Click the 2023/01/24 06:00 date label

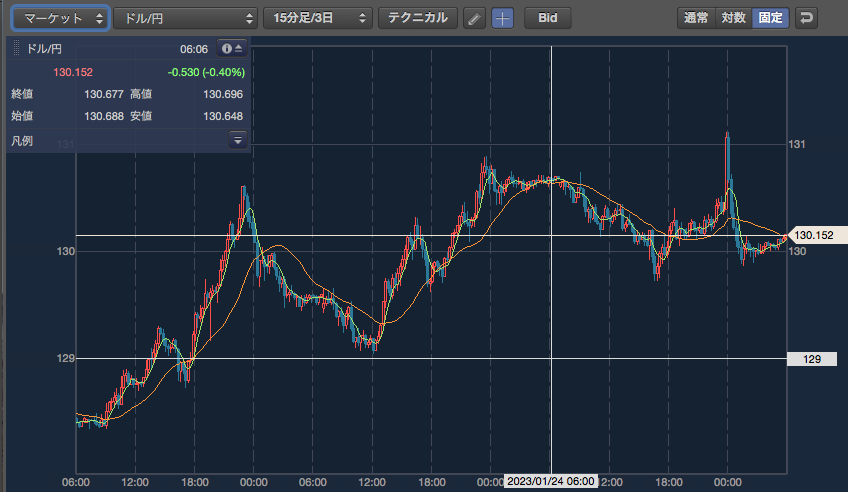point(551,481)
